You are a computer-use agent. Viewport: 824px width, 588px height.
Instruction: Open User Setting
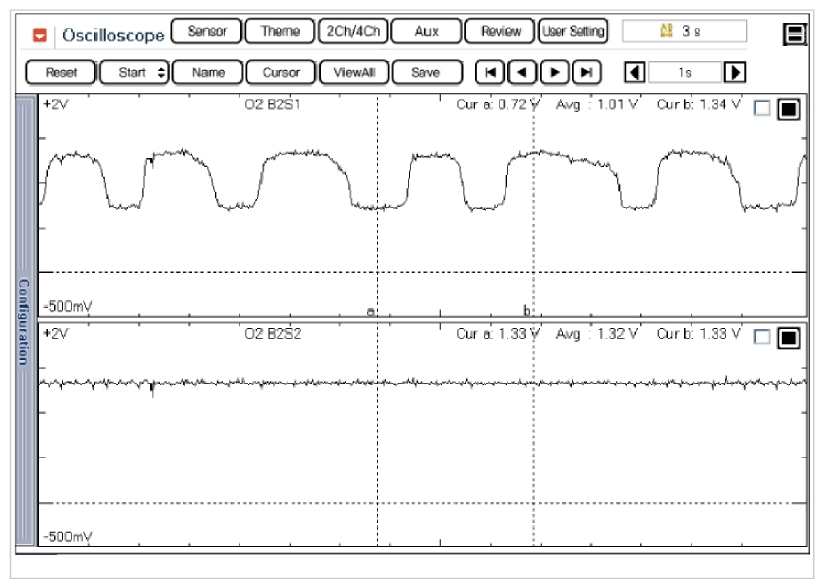coord(573,31)
